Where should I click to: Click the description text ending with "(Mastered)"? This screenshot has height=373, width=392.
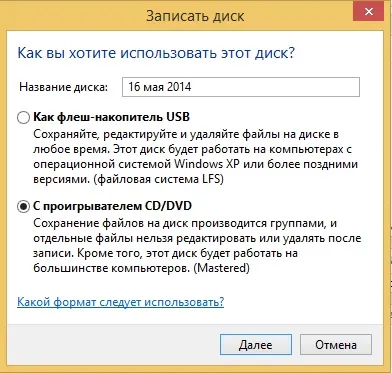point(197,246)
